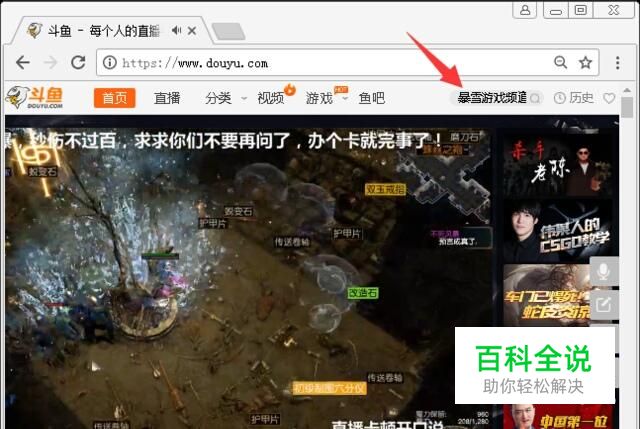Go back using browser back arrow

click(x=23, y=62)
